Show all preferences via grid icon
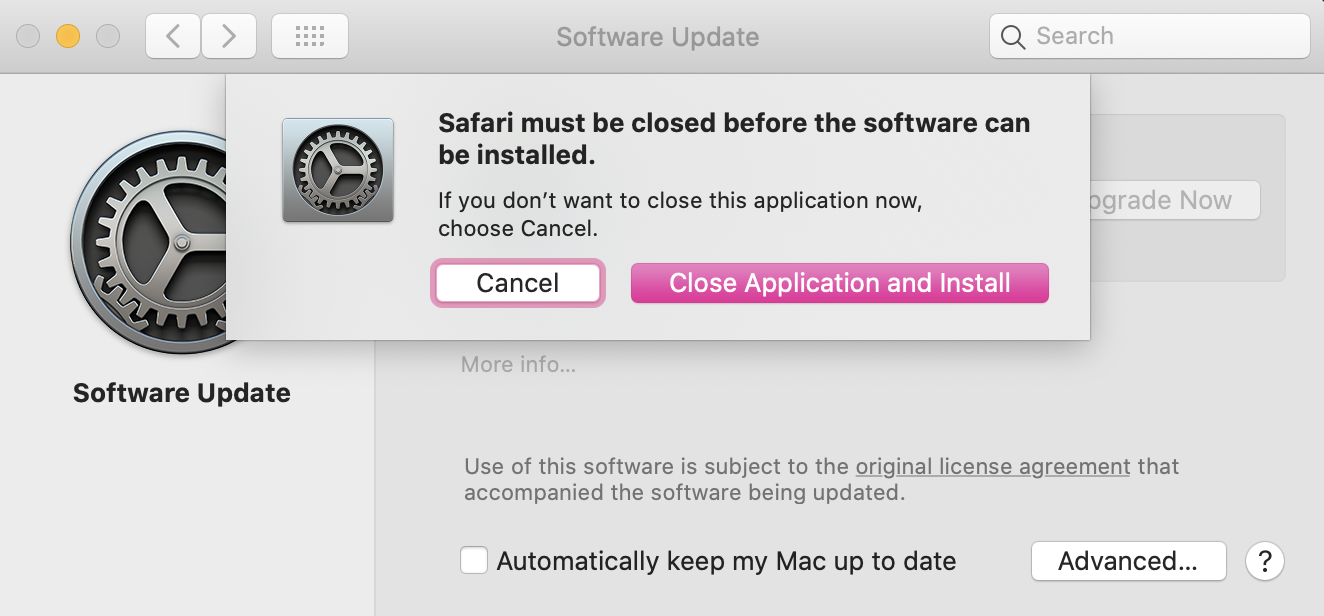Screen dimensions: 1324x616 (310, 37)
